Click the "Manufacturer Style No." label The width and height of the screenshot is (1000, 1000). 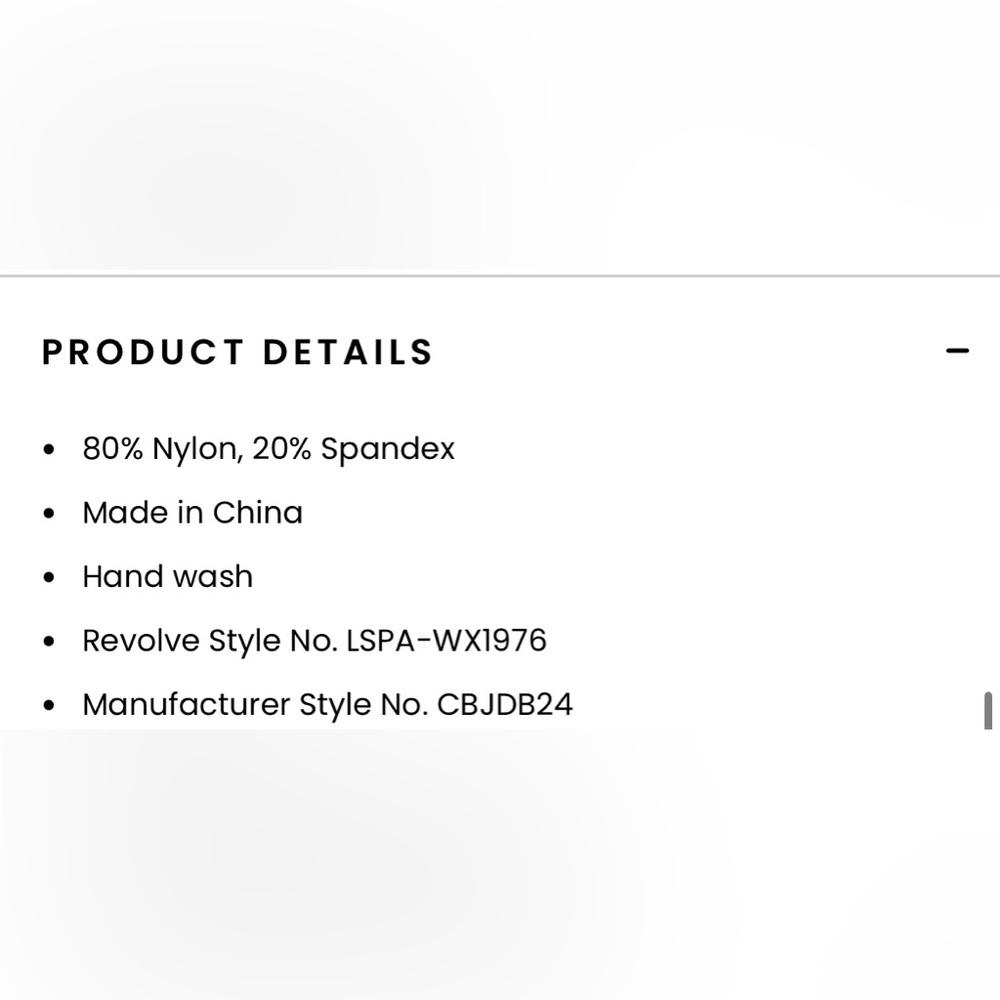click(x=256, y=705)
